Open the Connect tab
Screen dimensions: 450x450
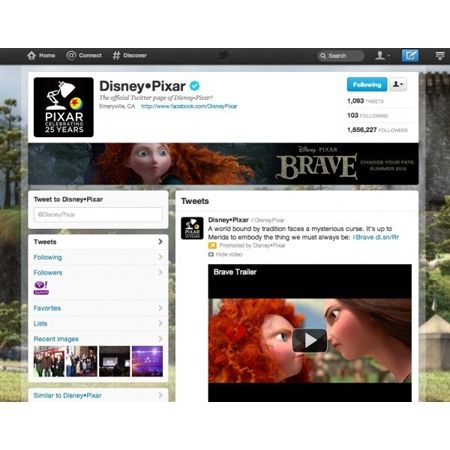tap(84, 56)
